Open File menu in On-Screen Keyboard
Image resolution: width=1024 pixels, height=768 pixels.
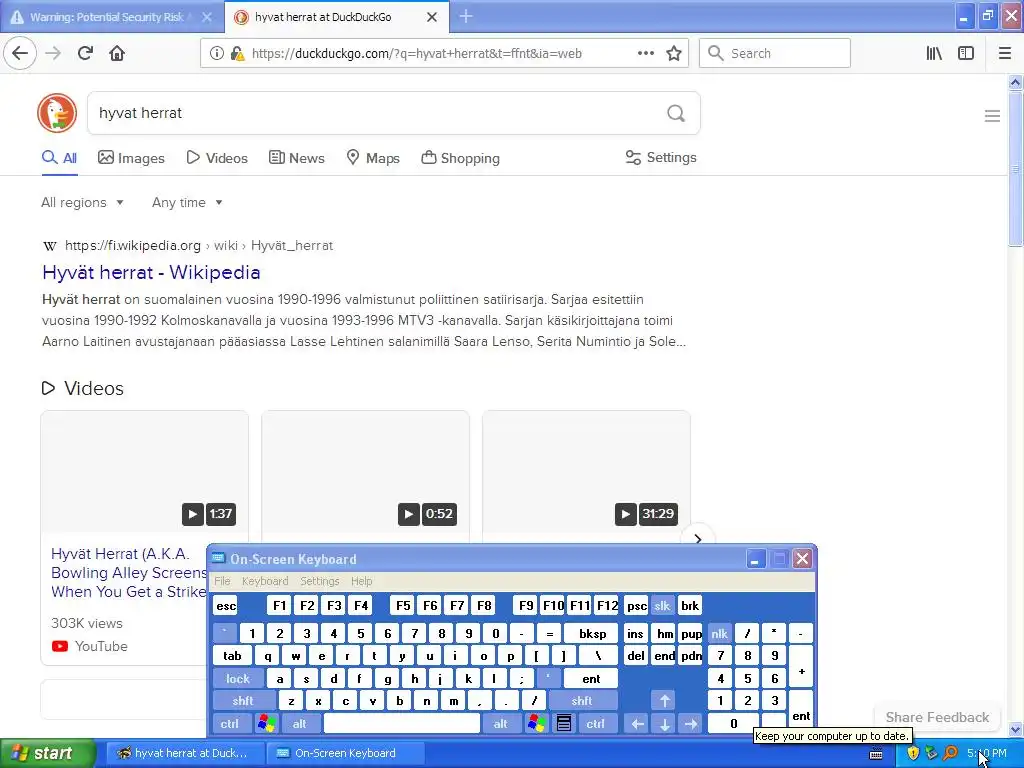(222, 581)
